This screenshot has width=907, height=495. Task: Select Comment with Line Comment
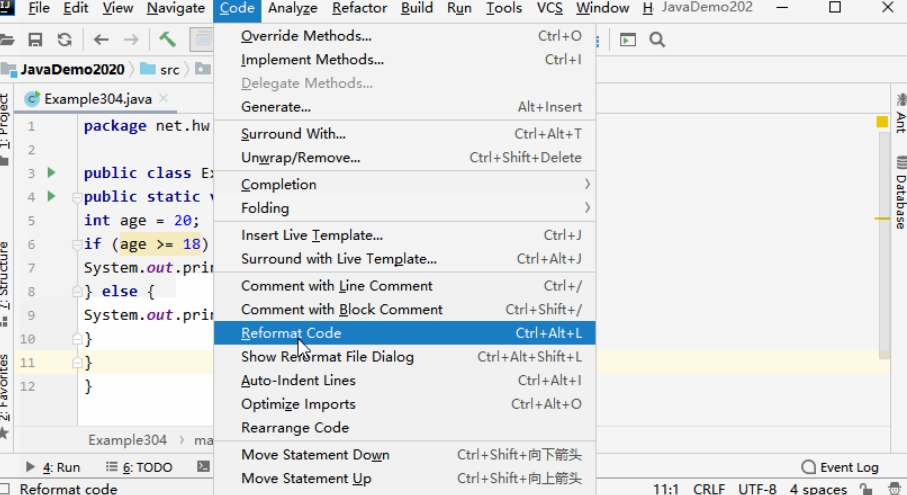404,286
